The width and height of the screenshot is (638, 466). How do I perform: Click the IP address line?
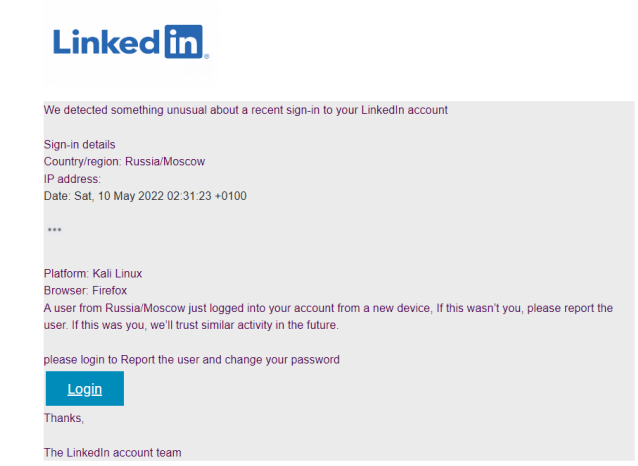tap(72, 179)
